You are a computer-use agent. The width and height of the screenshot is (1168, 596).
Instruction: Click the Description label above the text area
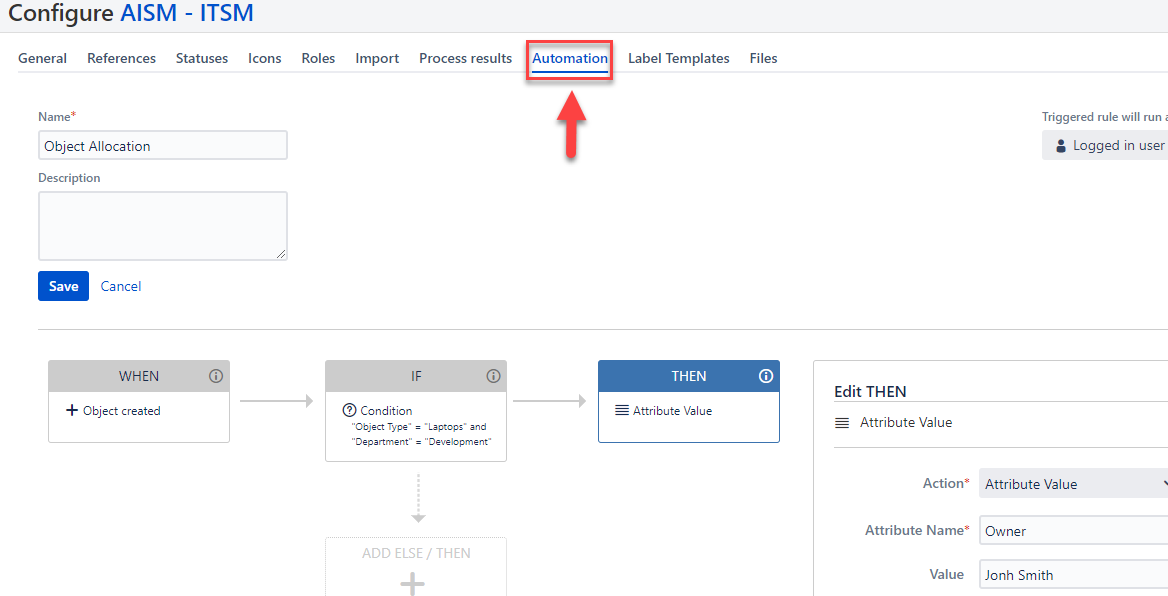point(69,177)
